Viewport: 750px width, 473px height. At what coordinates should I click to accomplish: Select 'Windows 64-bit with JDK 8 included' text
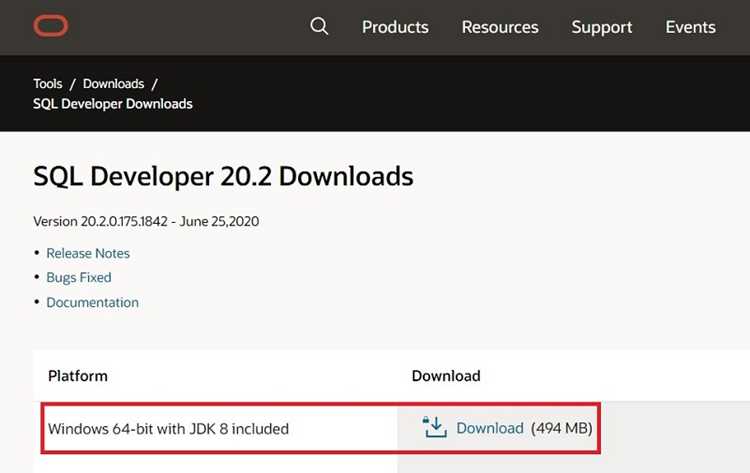pos(168,429)
